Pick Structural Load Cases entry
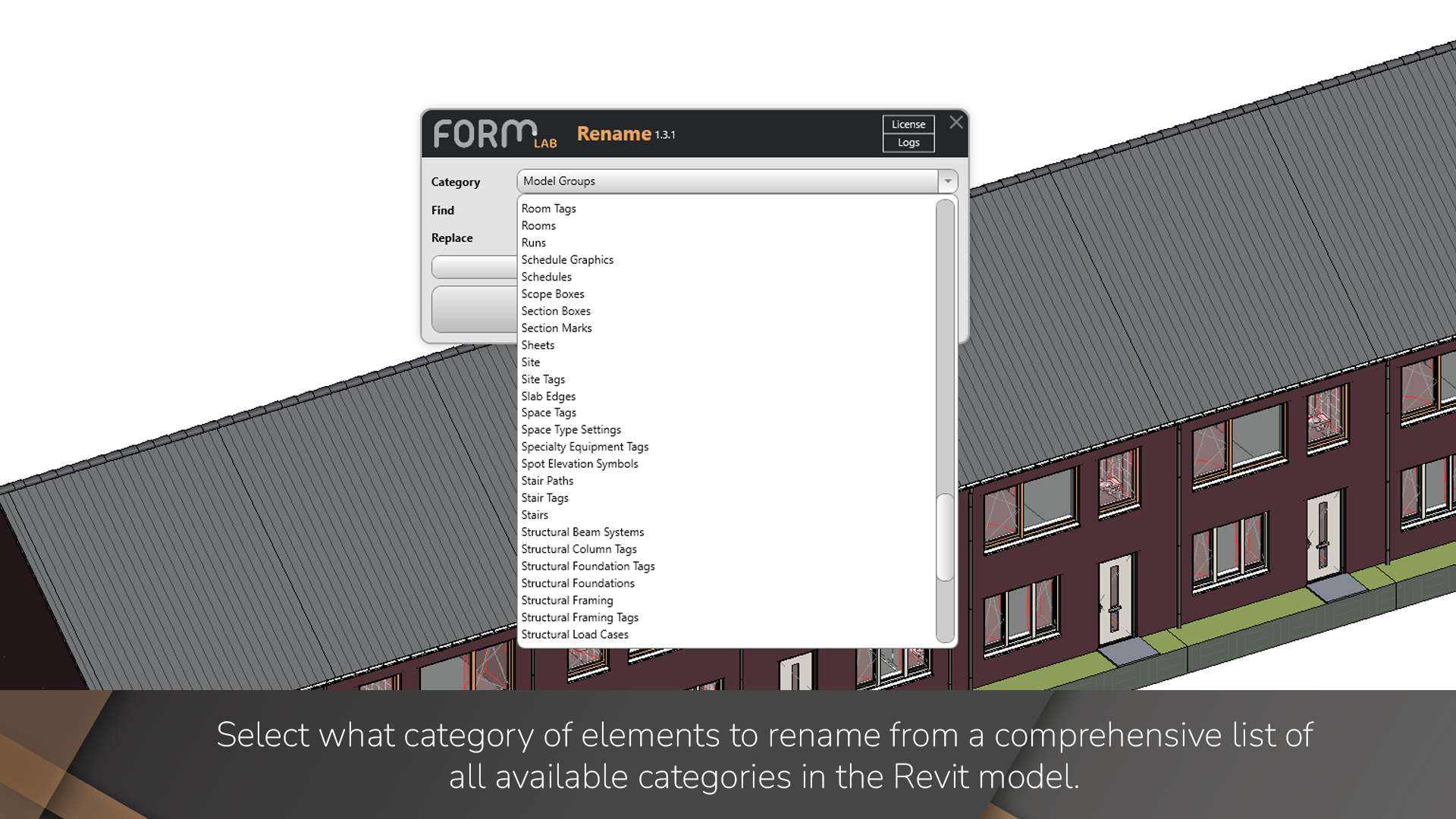1456x819 pixels. [575, 635]
